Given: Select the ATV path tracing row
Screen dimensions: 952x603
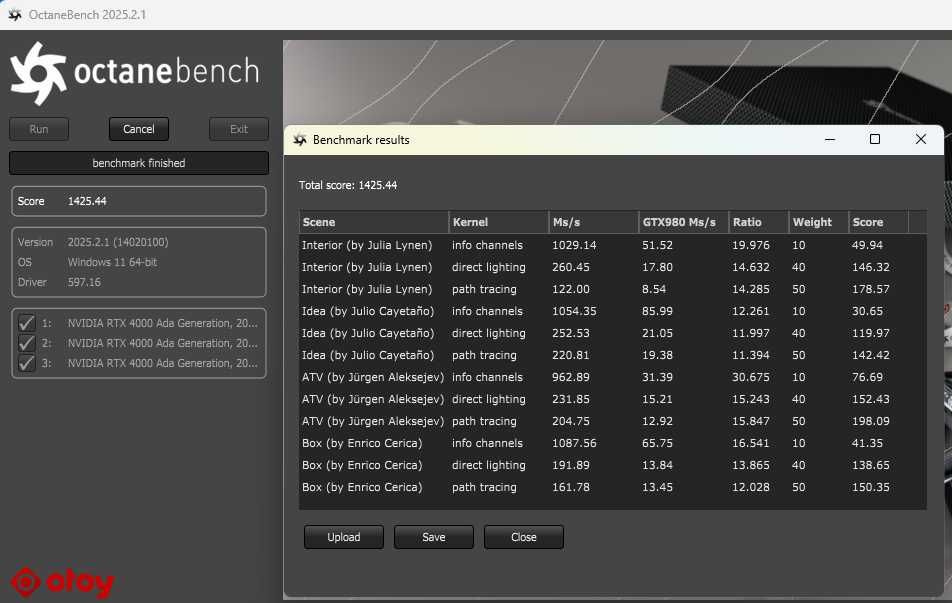Looking at the screenshot, I should 613,421.
